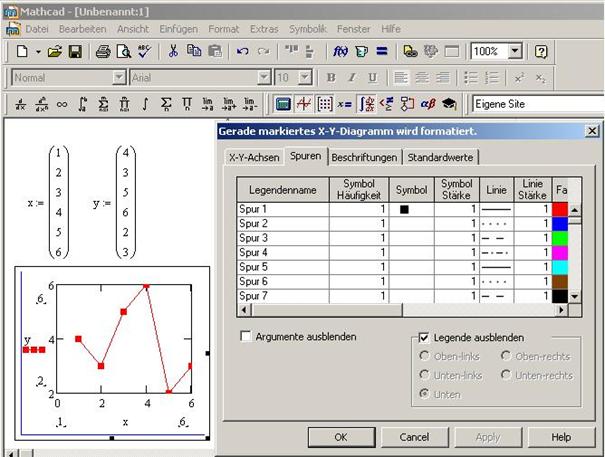This screenshot has width=605, height=457.
Task: Select the red color swatch for Spur 1
Action: pyautogui.click(x=560, y=208)
